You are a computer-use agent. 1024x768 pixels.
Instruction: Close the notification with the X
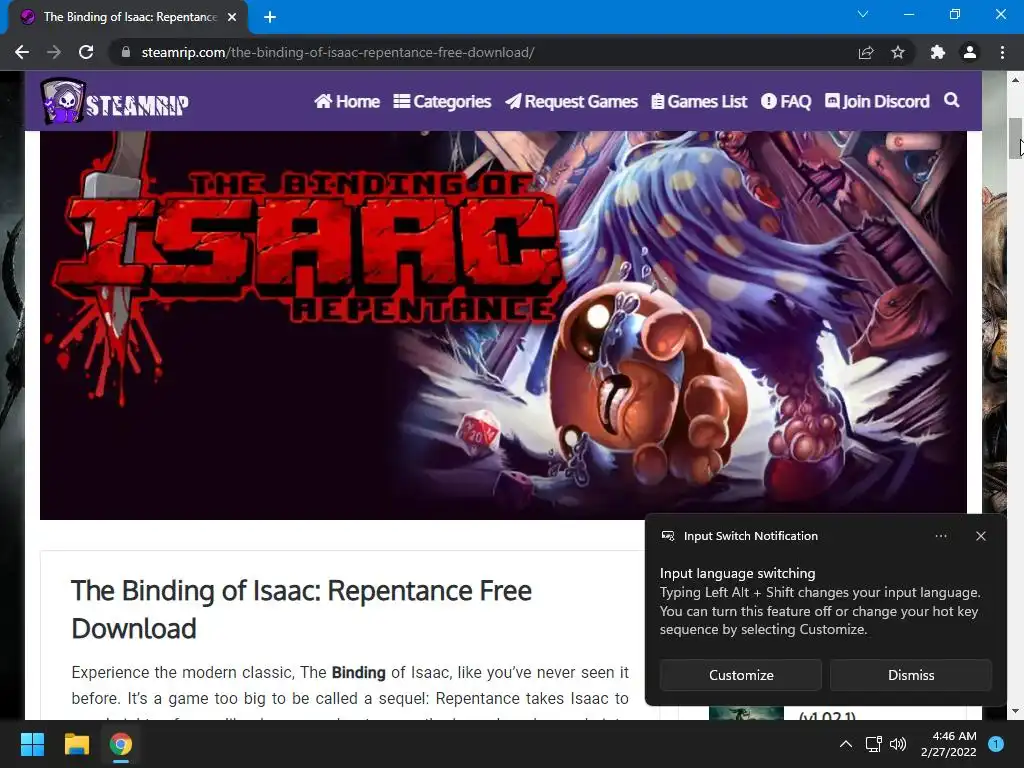click(980, 536)
